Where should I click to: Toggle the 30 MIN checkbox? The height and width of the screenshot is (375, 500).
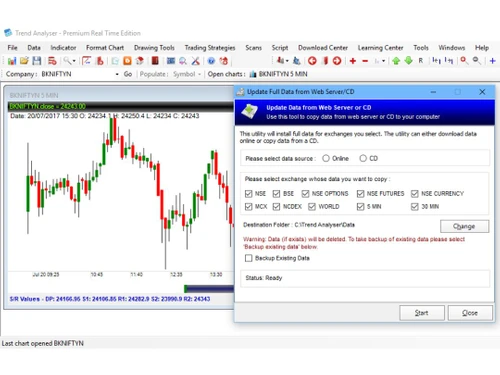click(415, 207)
